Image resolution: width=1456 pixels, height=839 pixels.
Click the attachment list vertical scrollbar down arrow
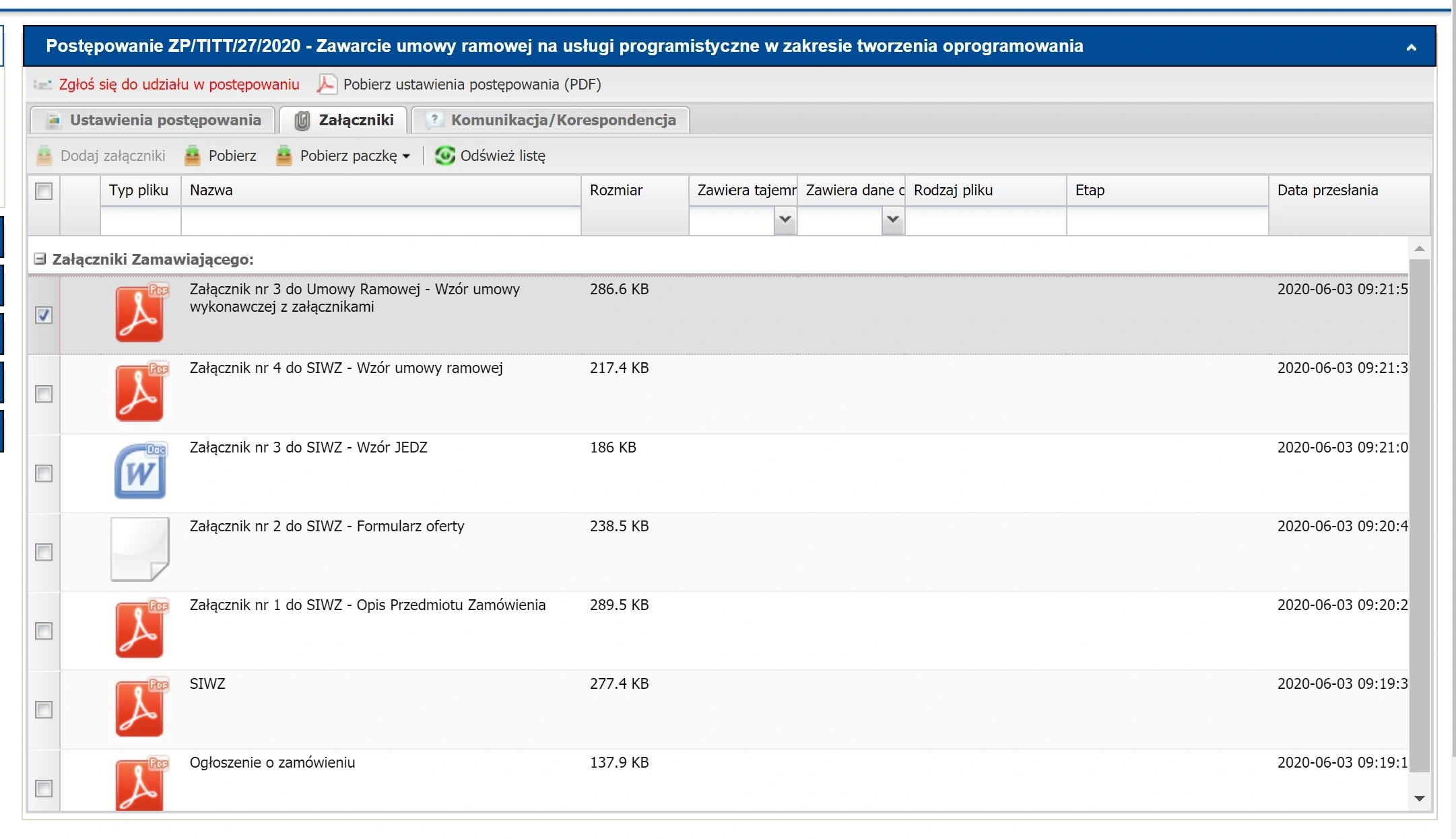pos(1420,799)
